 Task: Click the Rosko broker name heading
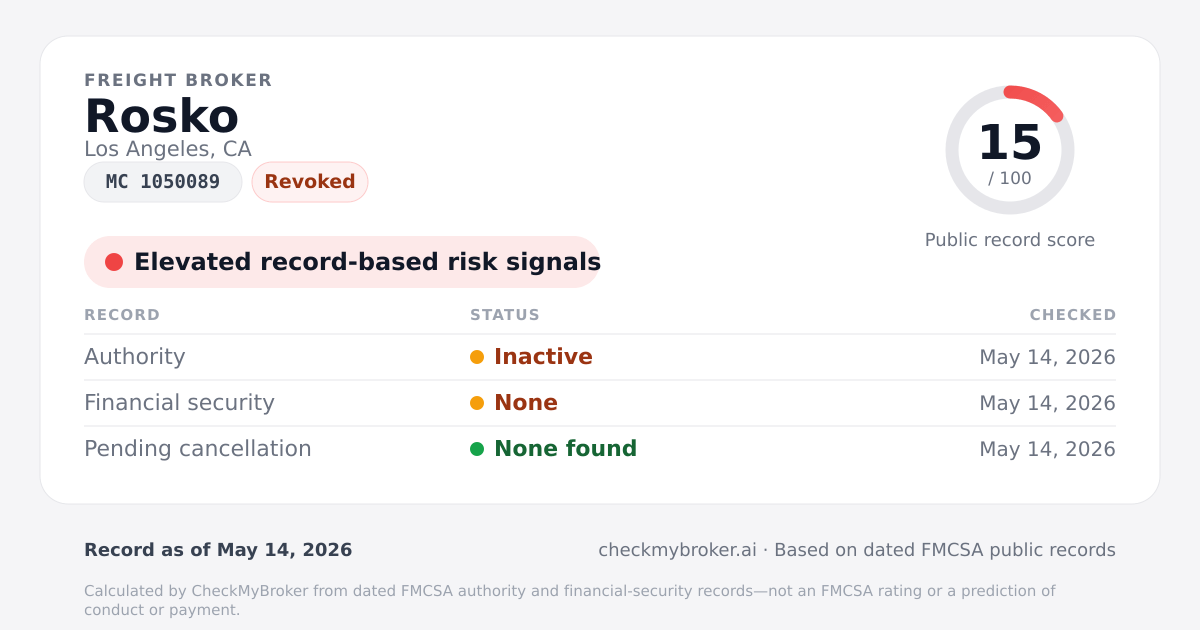tap(162, 116)
